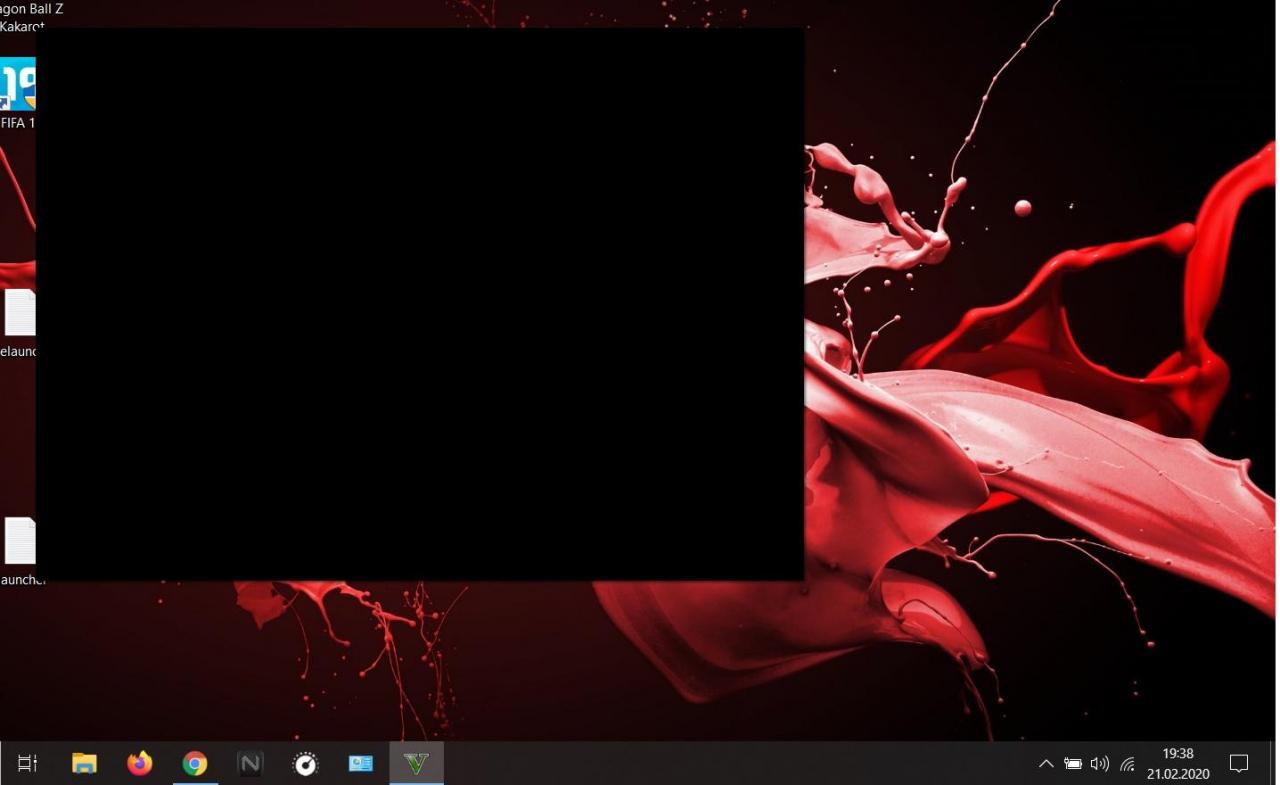This screenshot has height=785, width=1280.
Task: Open File Explorer from the taskbar
Action: click(84, 764)
